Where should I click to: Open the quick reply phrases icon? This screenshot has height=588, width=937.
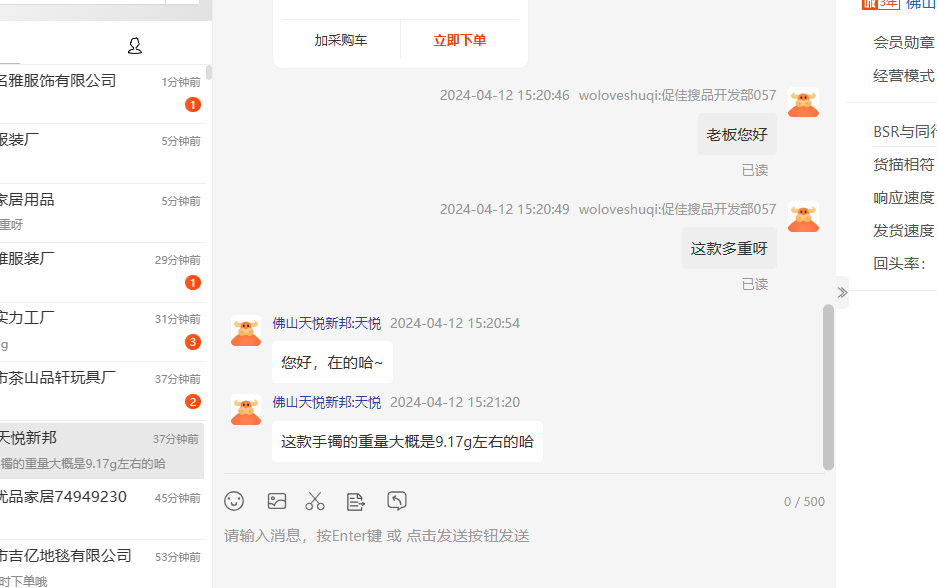point(355,501)
